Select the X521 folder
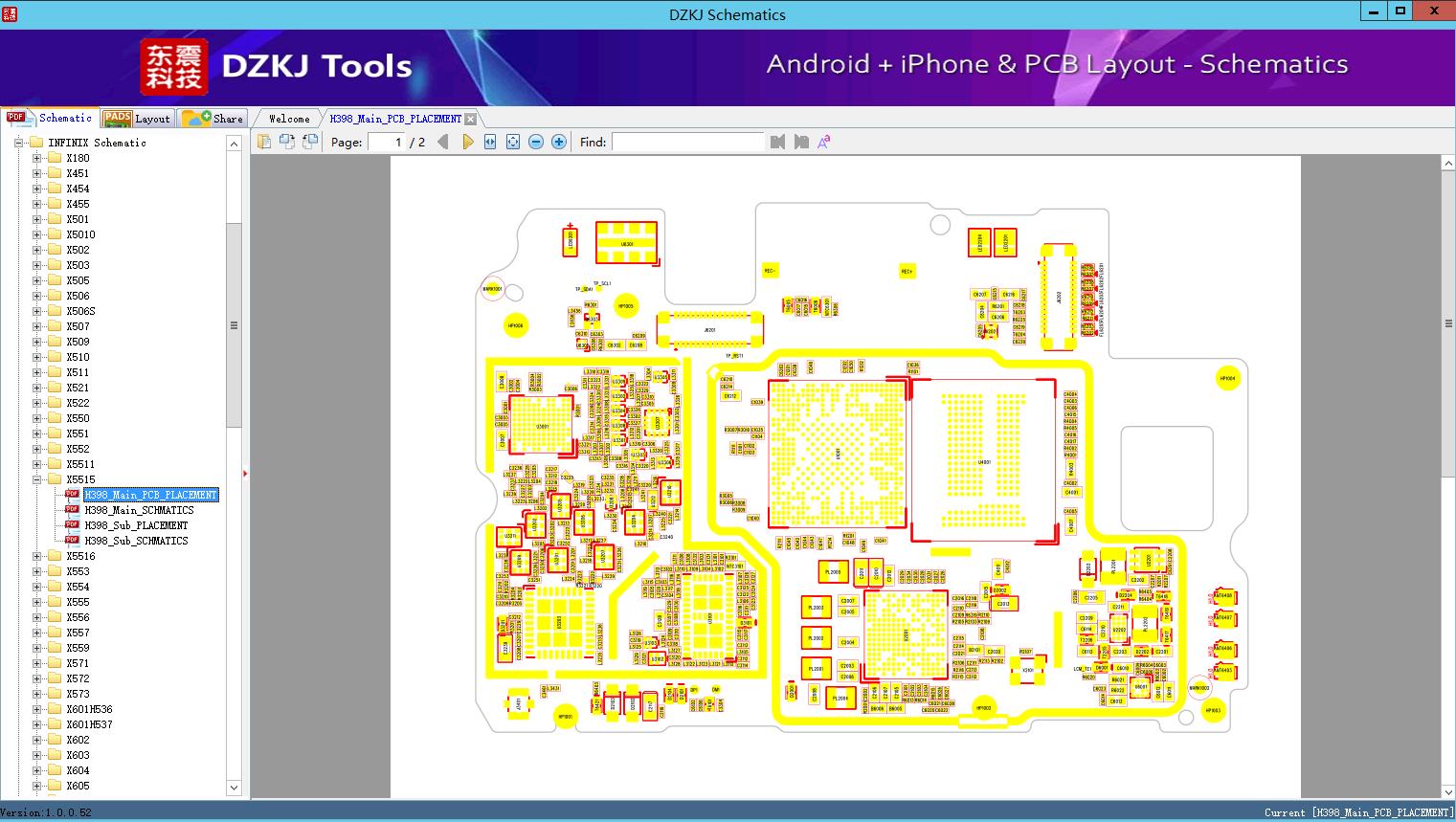Screen dimensions: 1456x822 pyautogui.click(x=78, y=388)
